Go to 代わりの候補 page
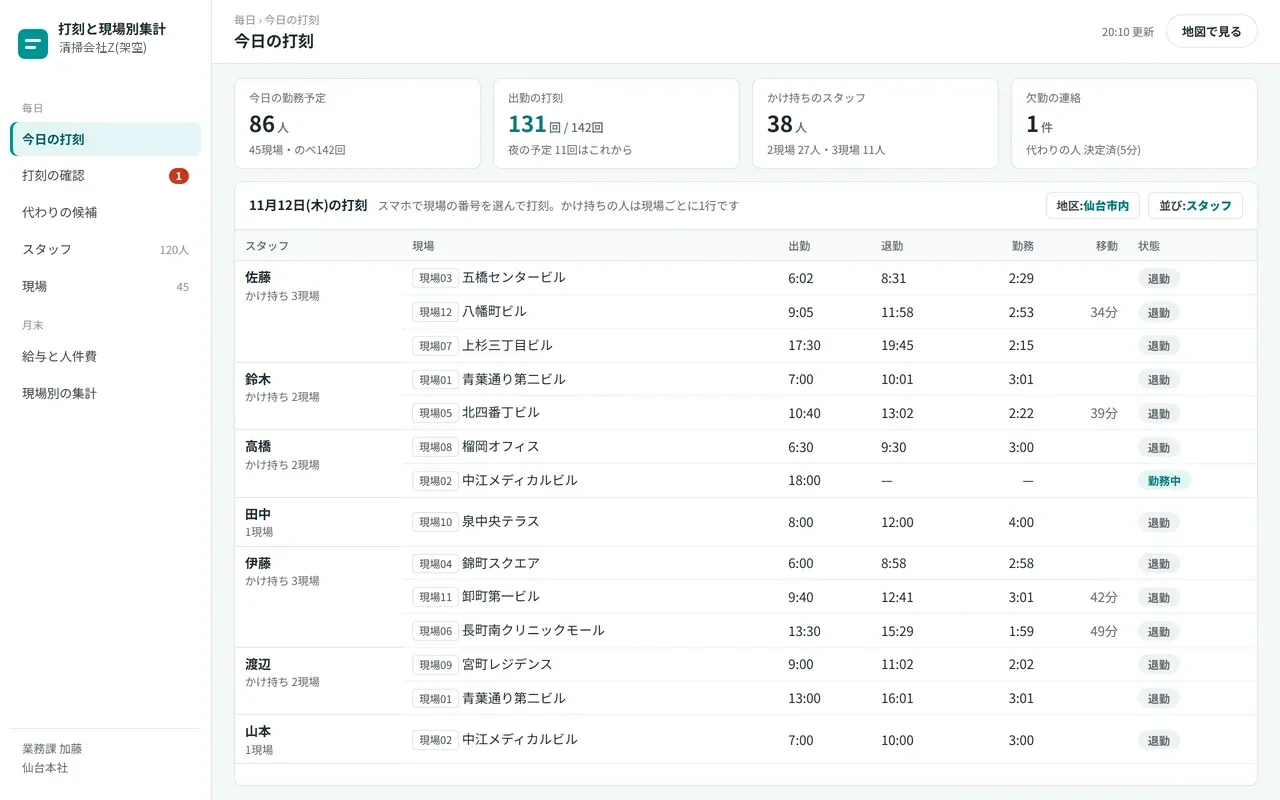The width and height of the screenshot is (1280, 800). click(x=105, y=213)
